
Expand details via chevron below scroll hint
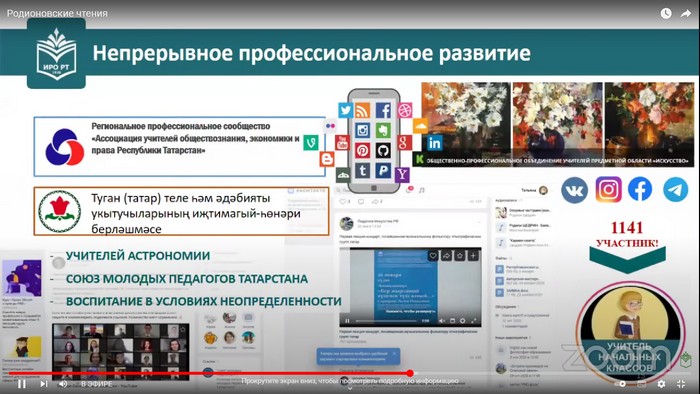coord(350,389)
